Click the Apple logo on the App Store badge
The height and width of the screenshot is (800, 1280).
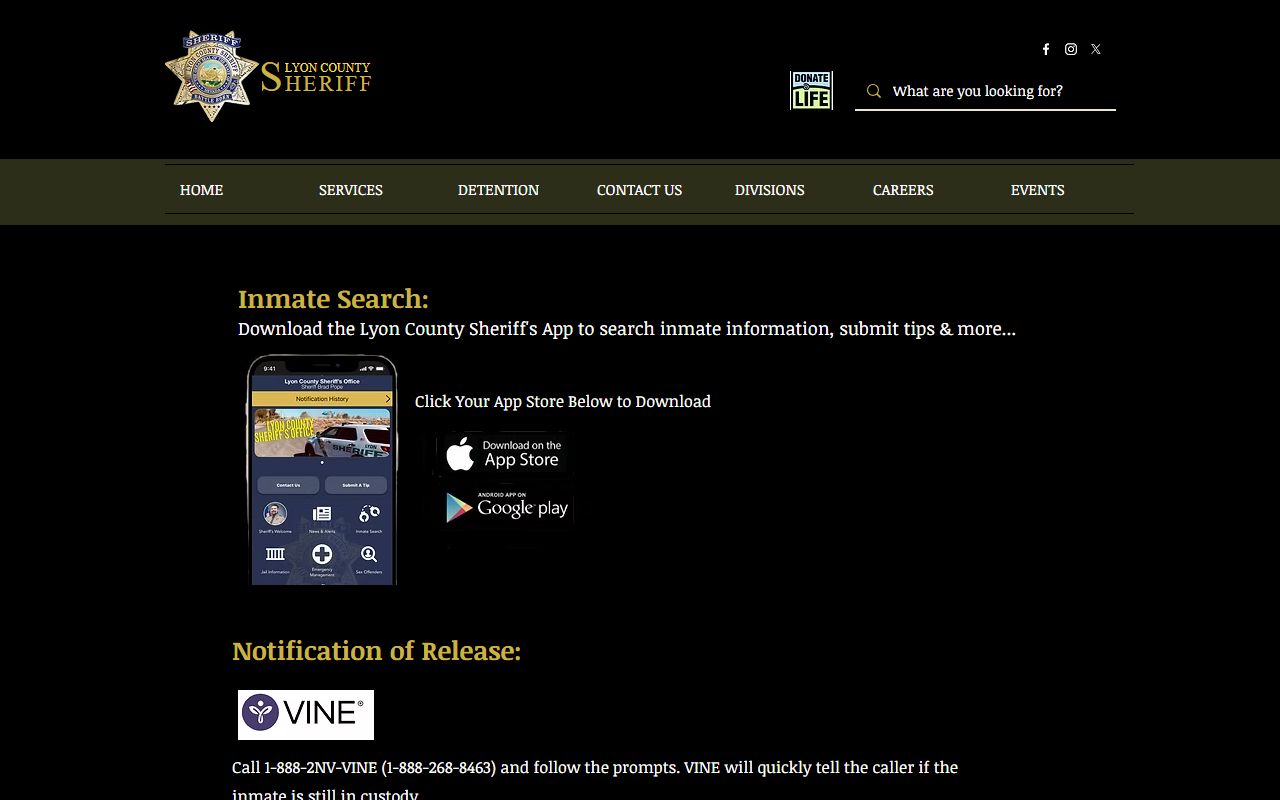click(459, 454)
